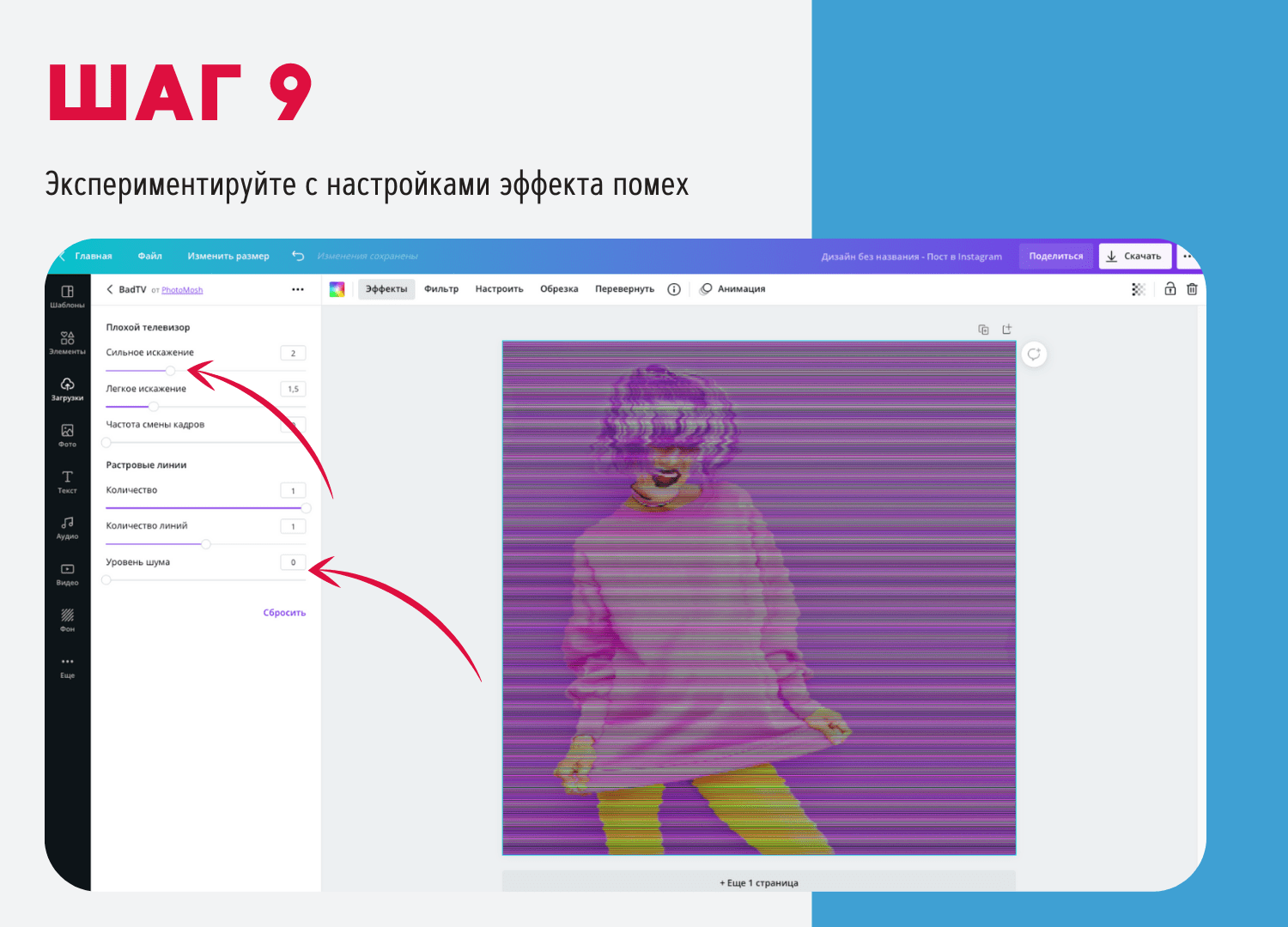Click the Сбросить reset link
Screen dimensions: 1288x927
pos(284,613)
